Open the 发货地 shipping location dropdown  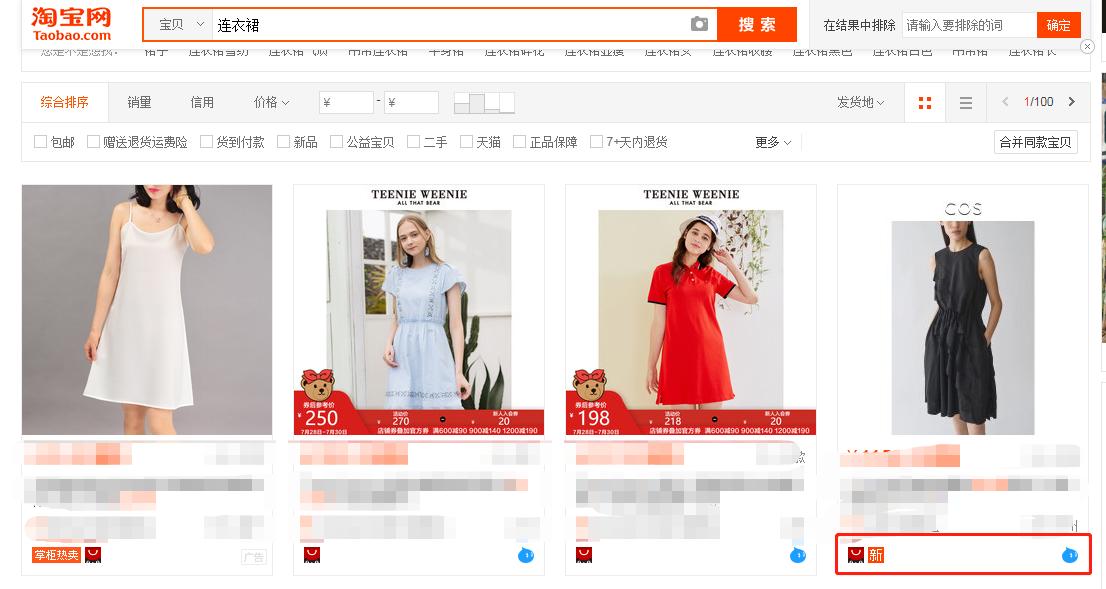click(x=859, y=101)
